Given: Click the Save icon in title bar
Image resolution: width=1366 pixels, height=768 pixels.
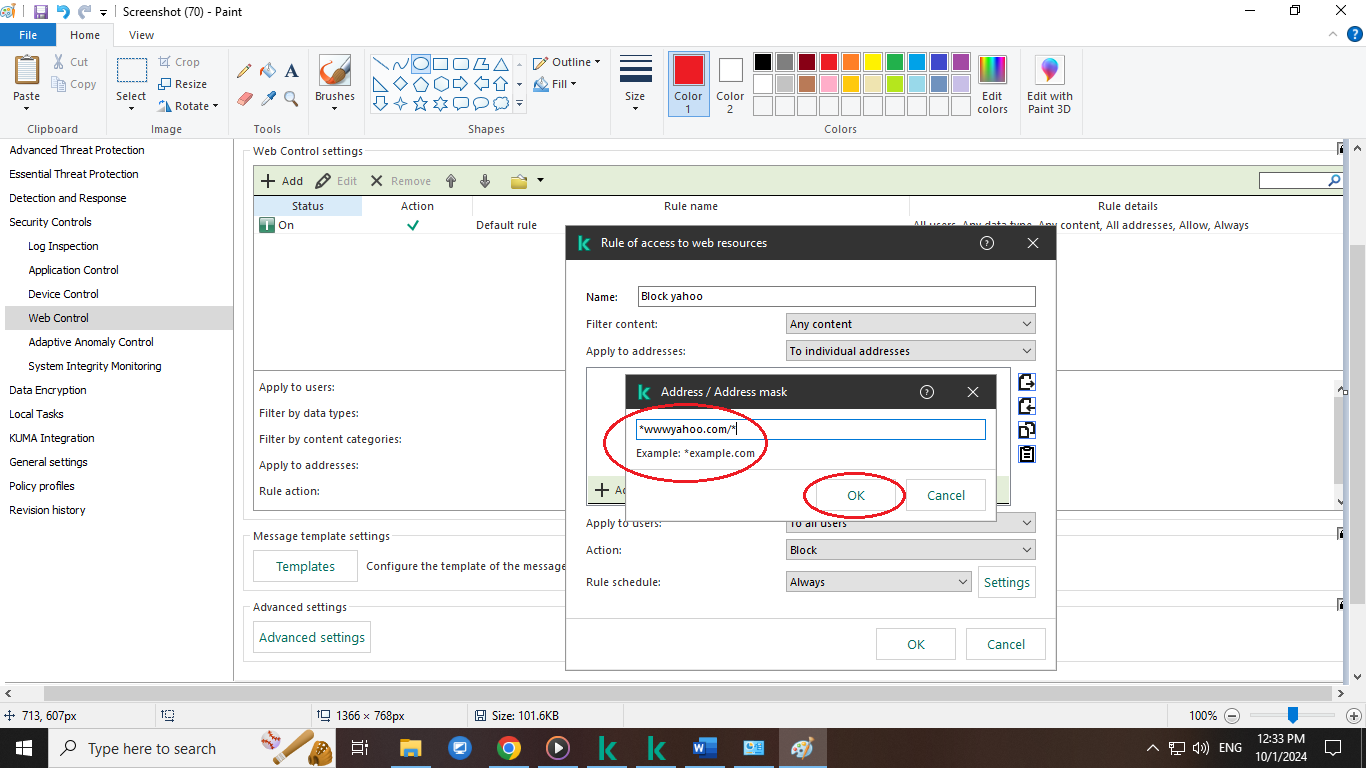Looking at the screenshot, I should tap(41, 12).
